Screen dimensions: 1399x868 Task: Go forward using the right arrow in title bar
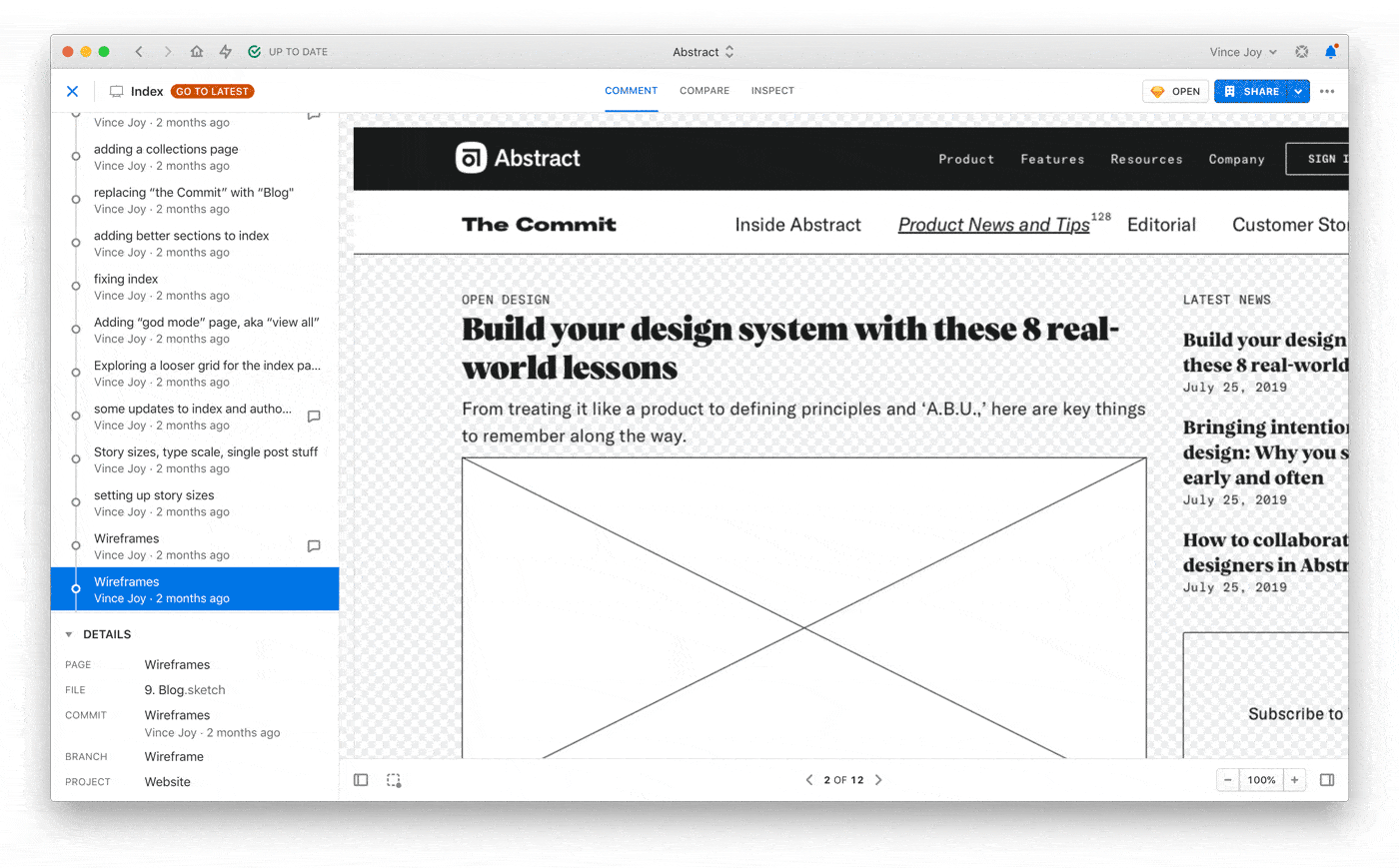[168, 52]
